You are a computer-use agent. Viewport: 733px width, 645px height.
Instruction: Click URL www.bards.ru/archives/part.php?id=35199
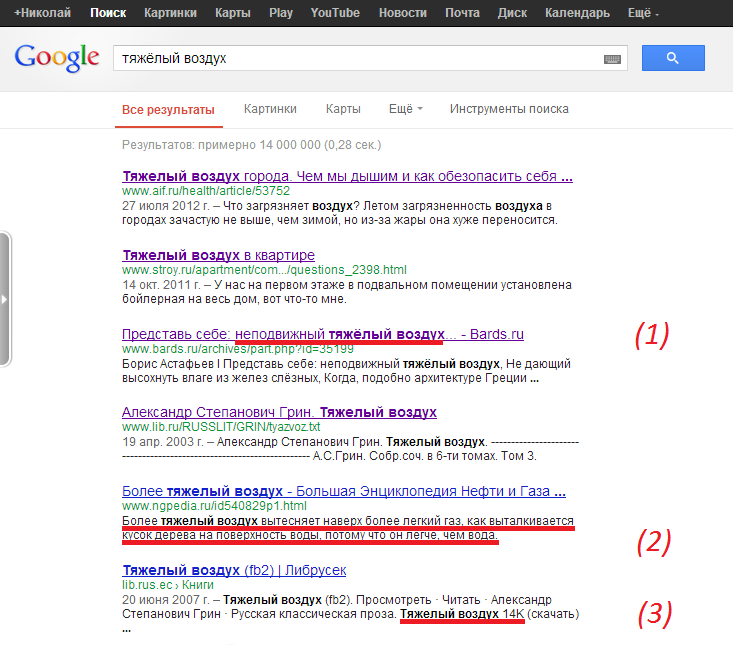[x=238, y=349]
